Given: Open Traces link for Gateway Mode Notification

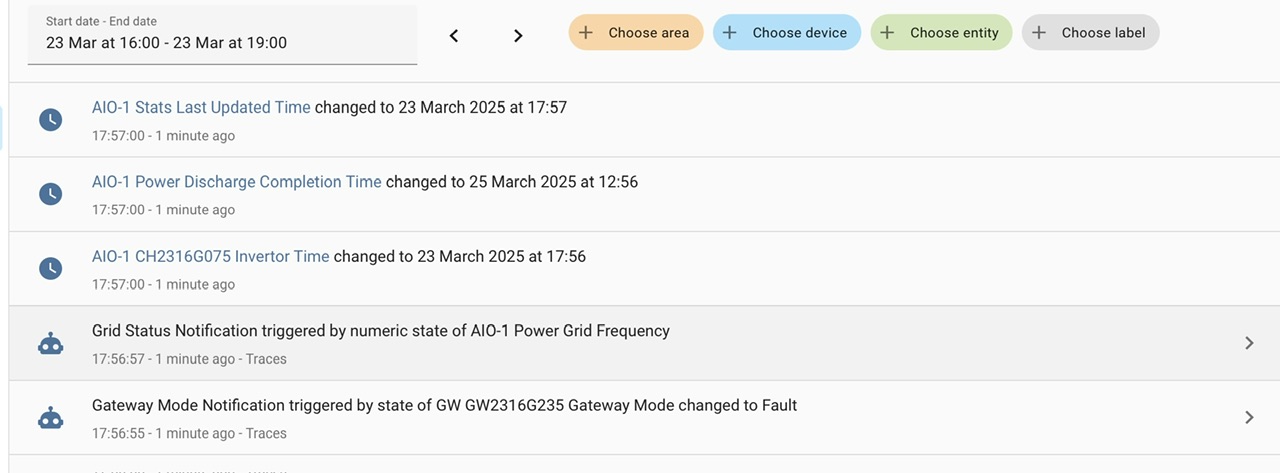Looking at the screenshot, I should [x=266, y=433].
